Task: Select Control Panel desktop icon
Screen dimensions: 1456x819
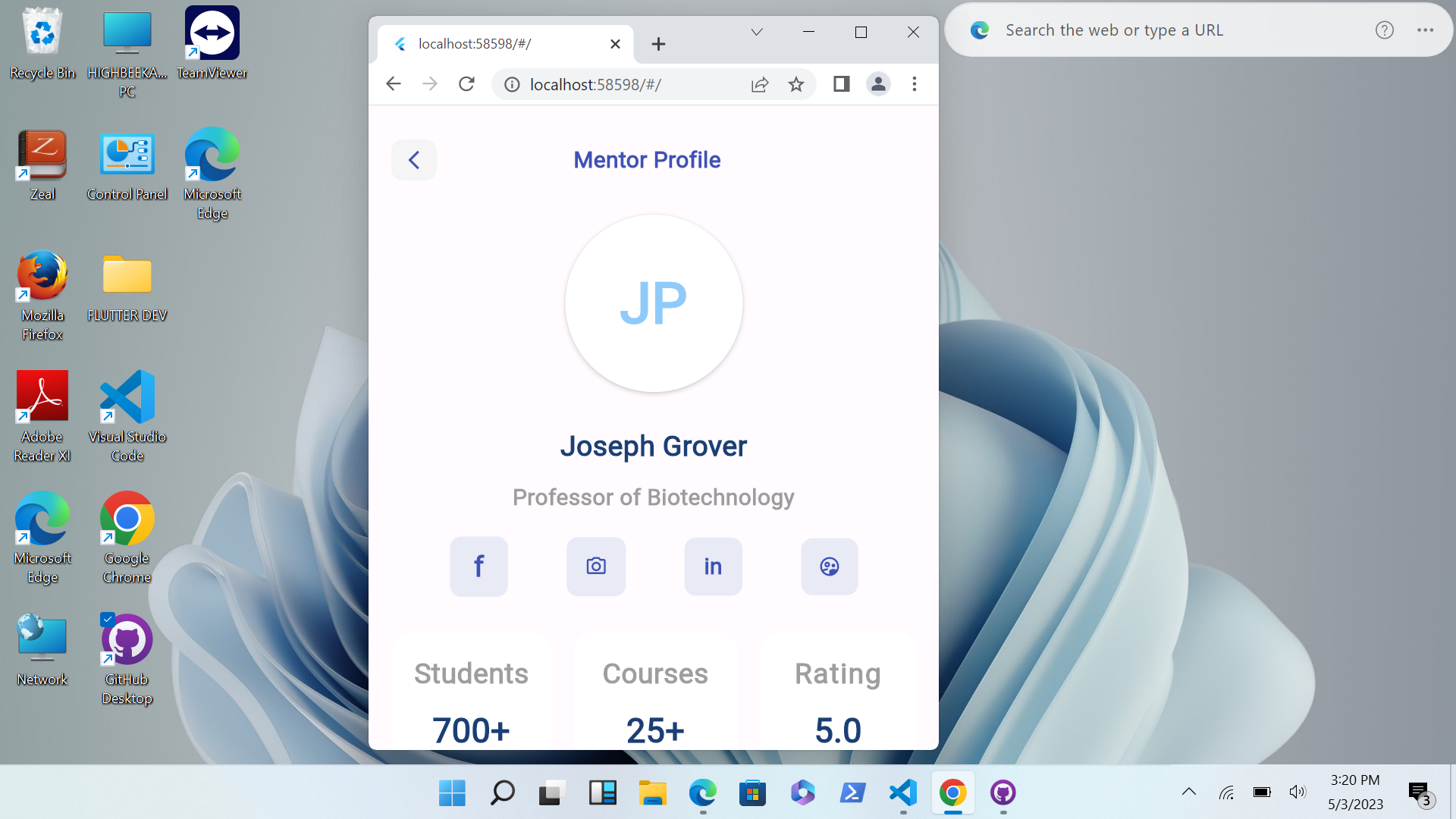Action: [127, 165]
